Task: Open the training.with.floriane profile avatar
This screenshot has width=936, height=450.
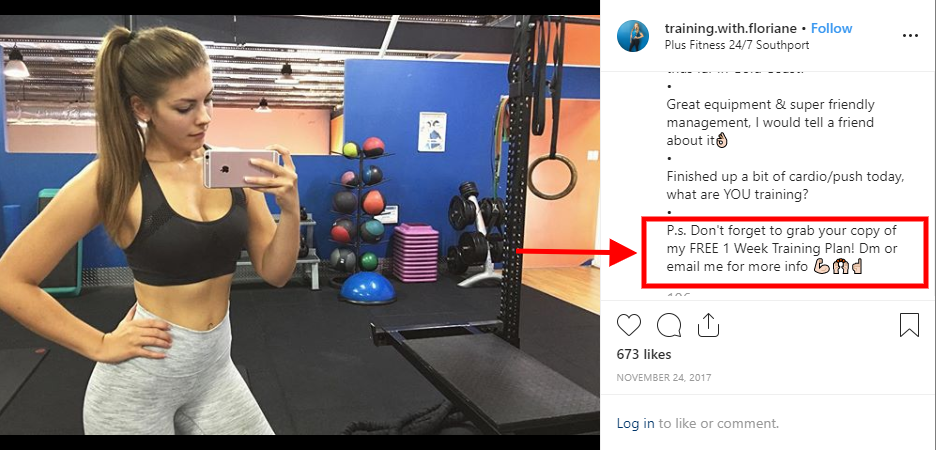Action: click(633, 36)
